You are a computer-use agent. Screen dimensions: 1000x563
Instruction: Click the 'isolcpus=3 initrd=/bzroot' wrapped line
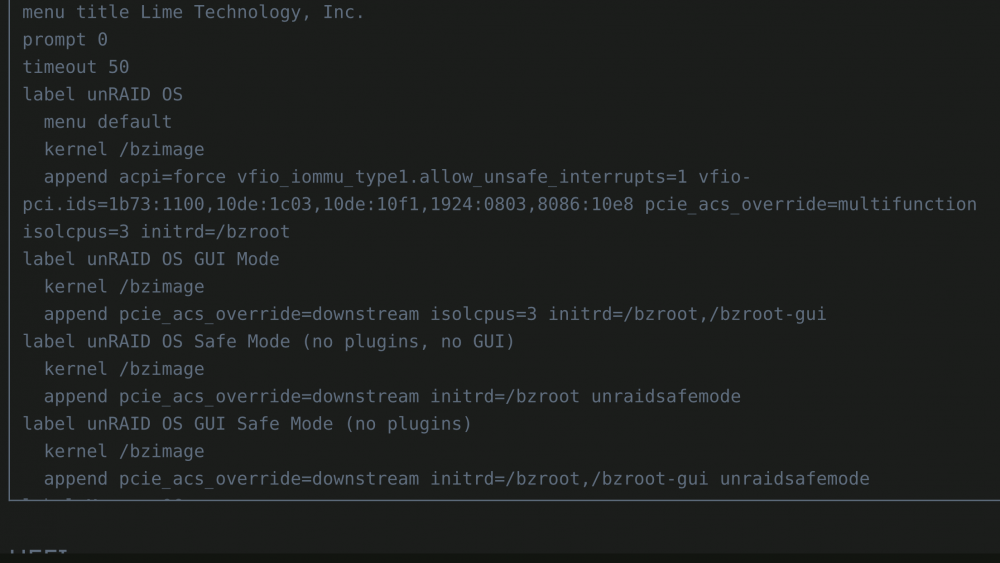[x=156, y=231]
